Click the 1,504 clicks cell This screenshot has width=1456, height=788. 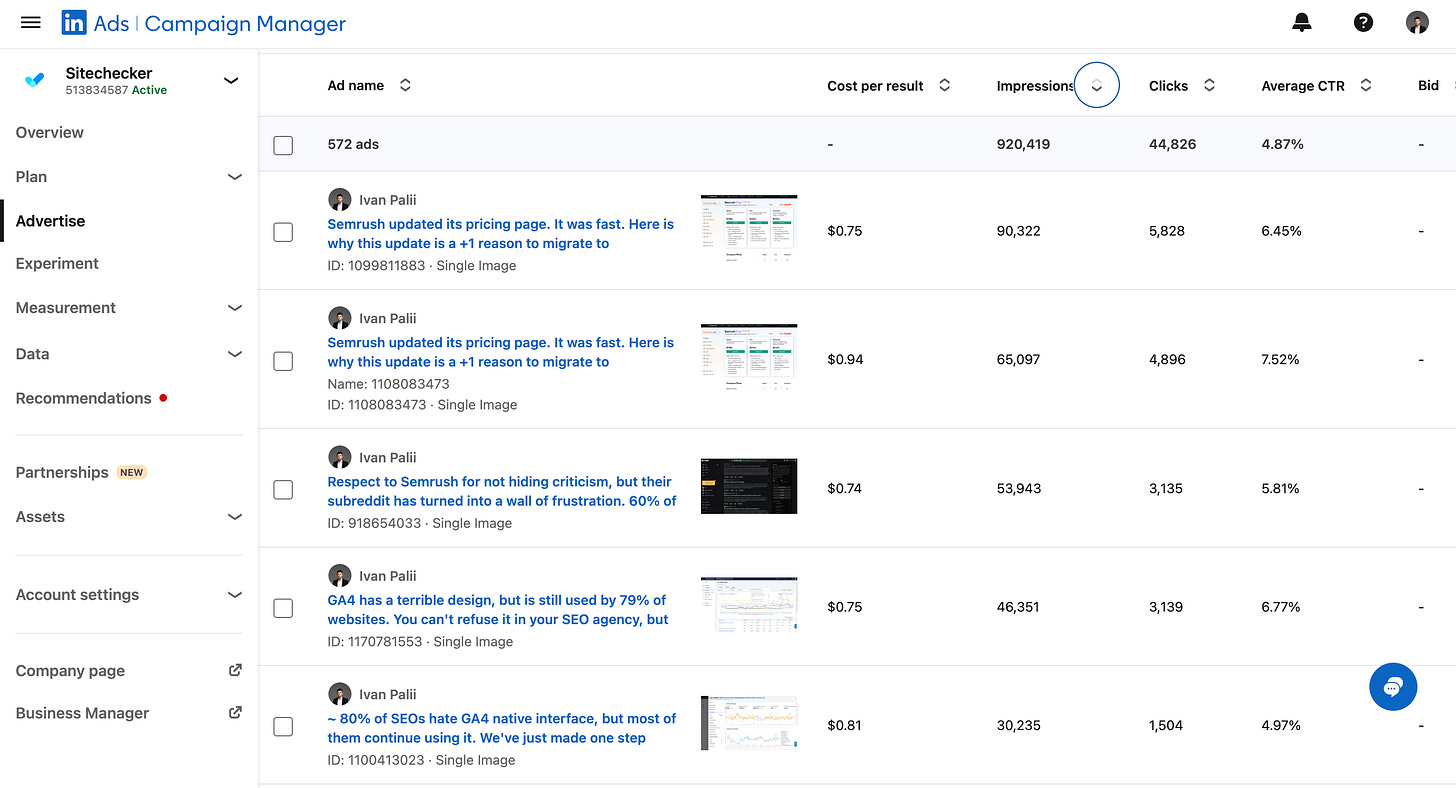[1166, 726]
